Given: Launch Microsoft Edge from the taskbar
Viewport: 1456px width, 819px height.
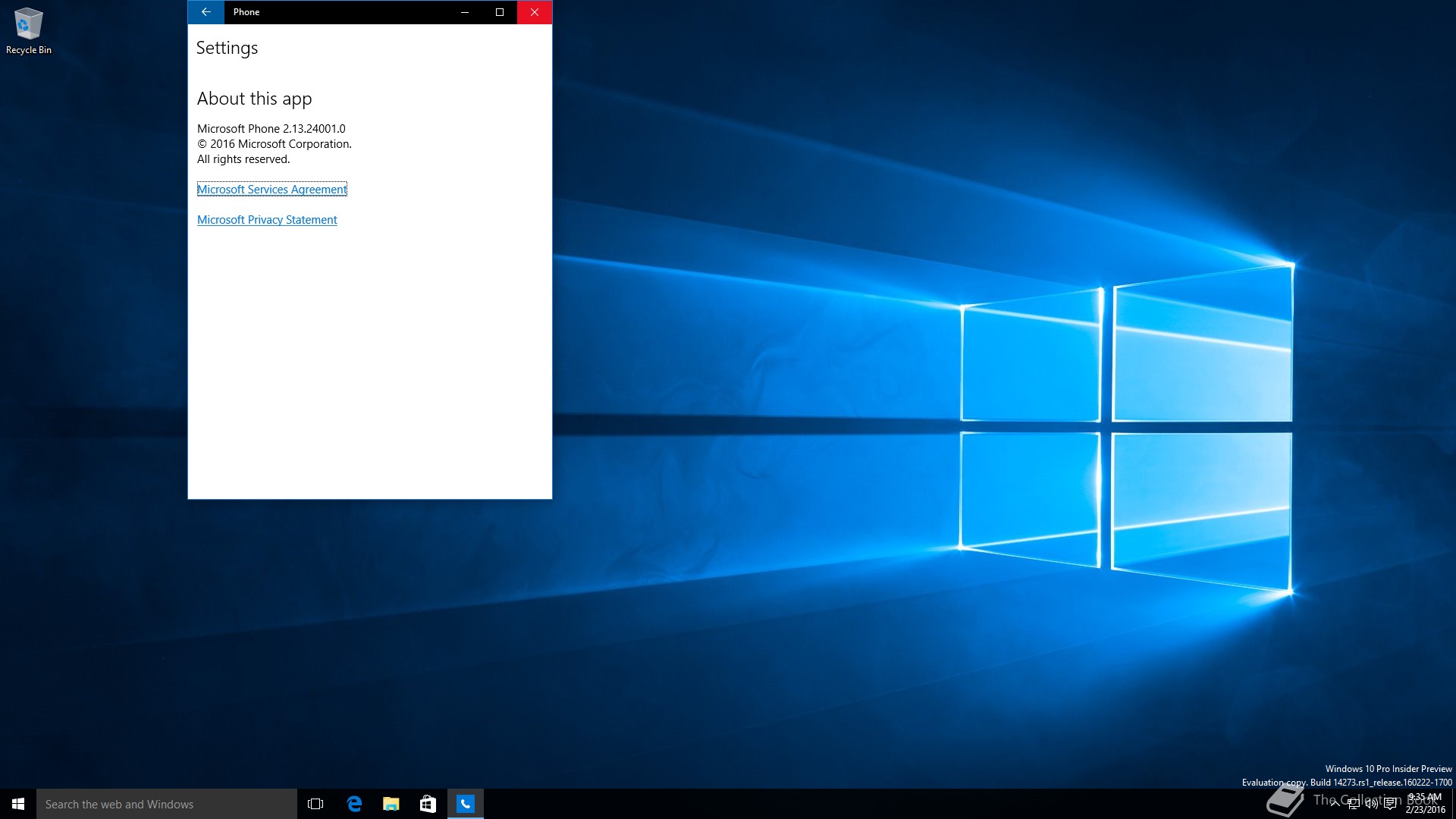Looking at the screenshot, I should click(x=353, y=804).
